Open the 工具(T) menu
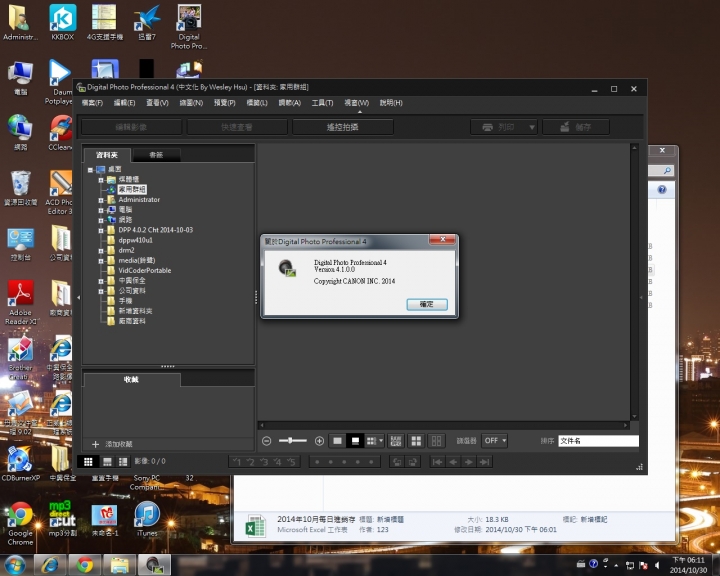The image size is (720, 576). (x=322, y=103)
